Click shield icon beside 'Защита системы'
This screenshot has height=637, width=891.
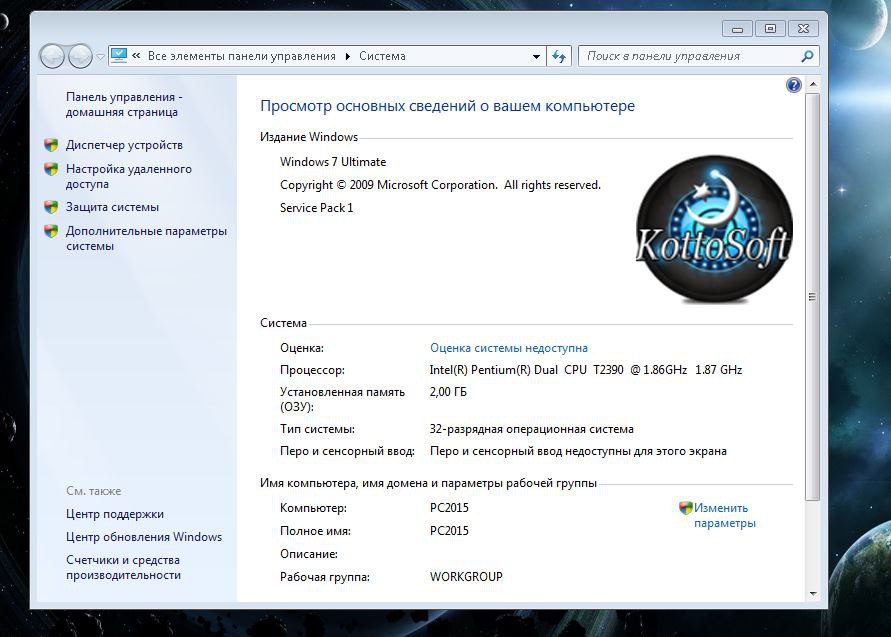click(51, 207)
